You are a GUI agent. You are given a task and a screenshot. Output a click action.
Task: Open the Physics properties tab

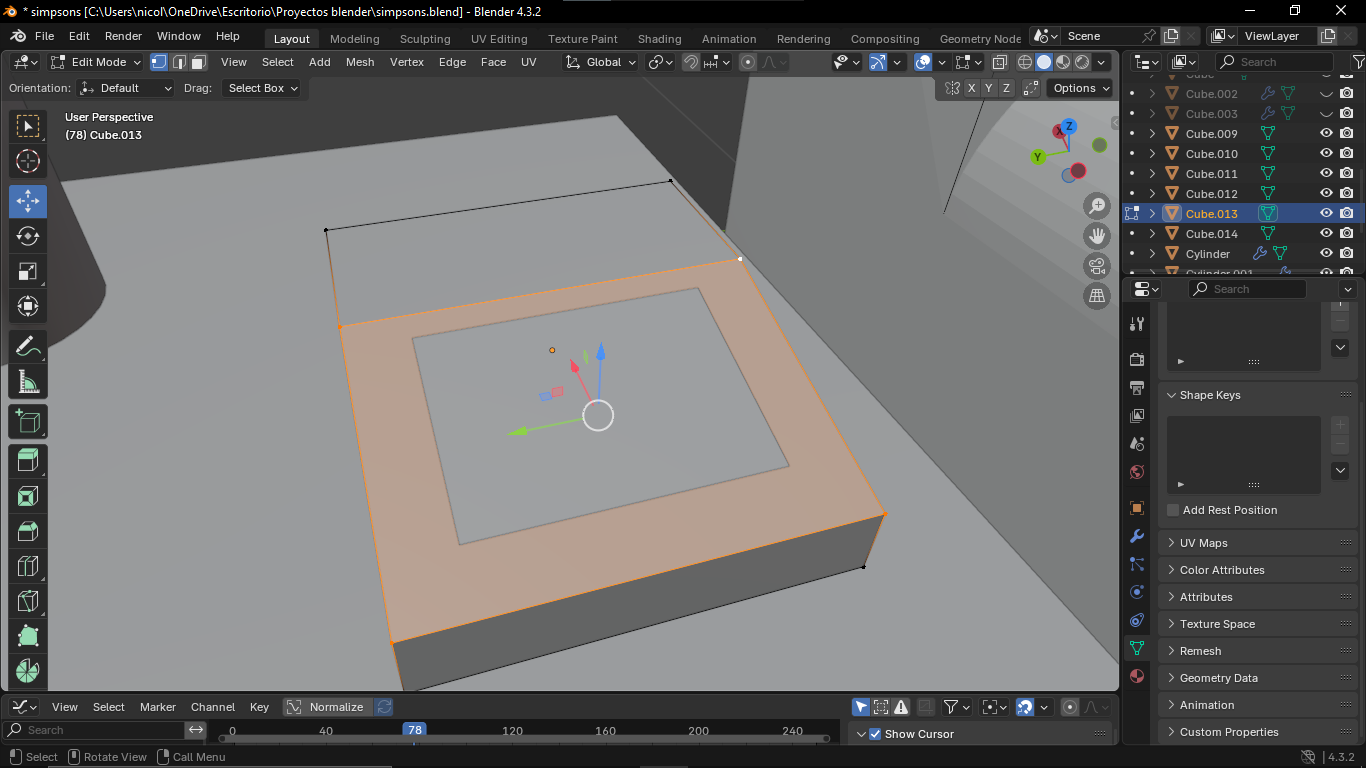pos(1137,592)
